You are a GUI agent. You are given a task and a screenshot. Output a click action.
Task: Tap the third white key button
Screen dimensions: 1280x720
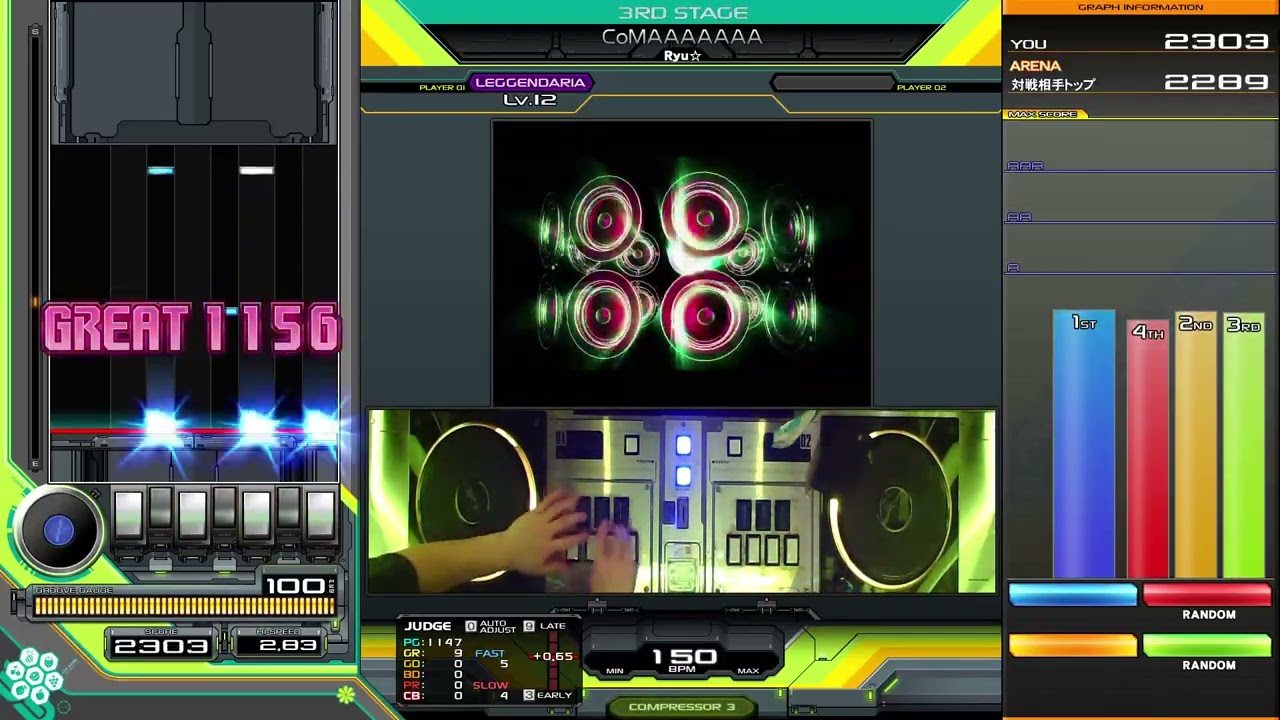coord(192,516)
